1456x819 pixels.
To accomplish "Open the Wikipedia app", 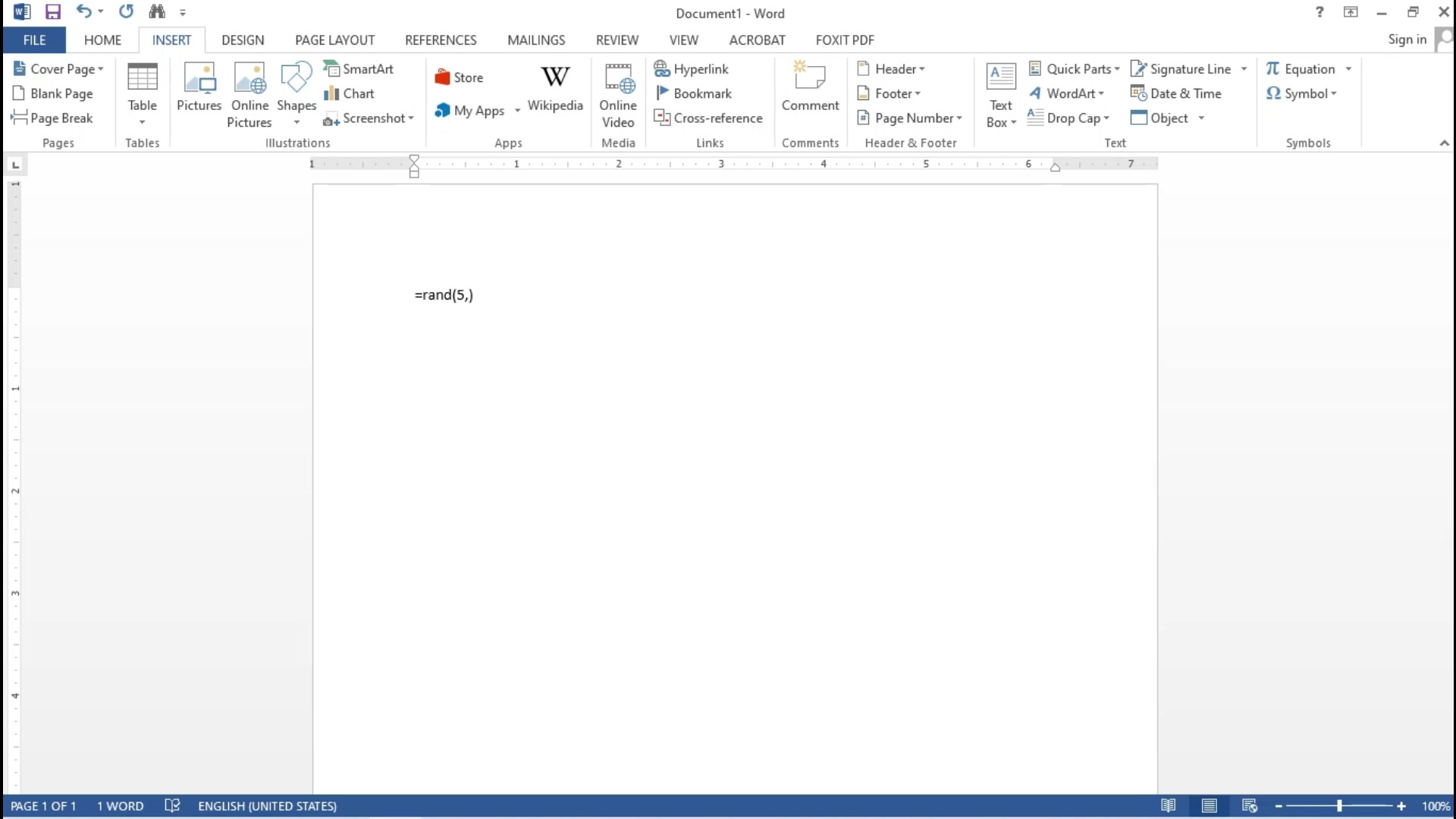I will (555, 87).
